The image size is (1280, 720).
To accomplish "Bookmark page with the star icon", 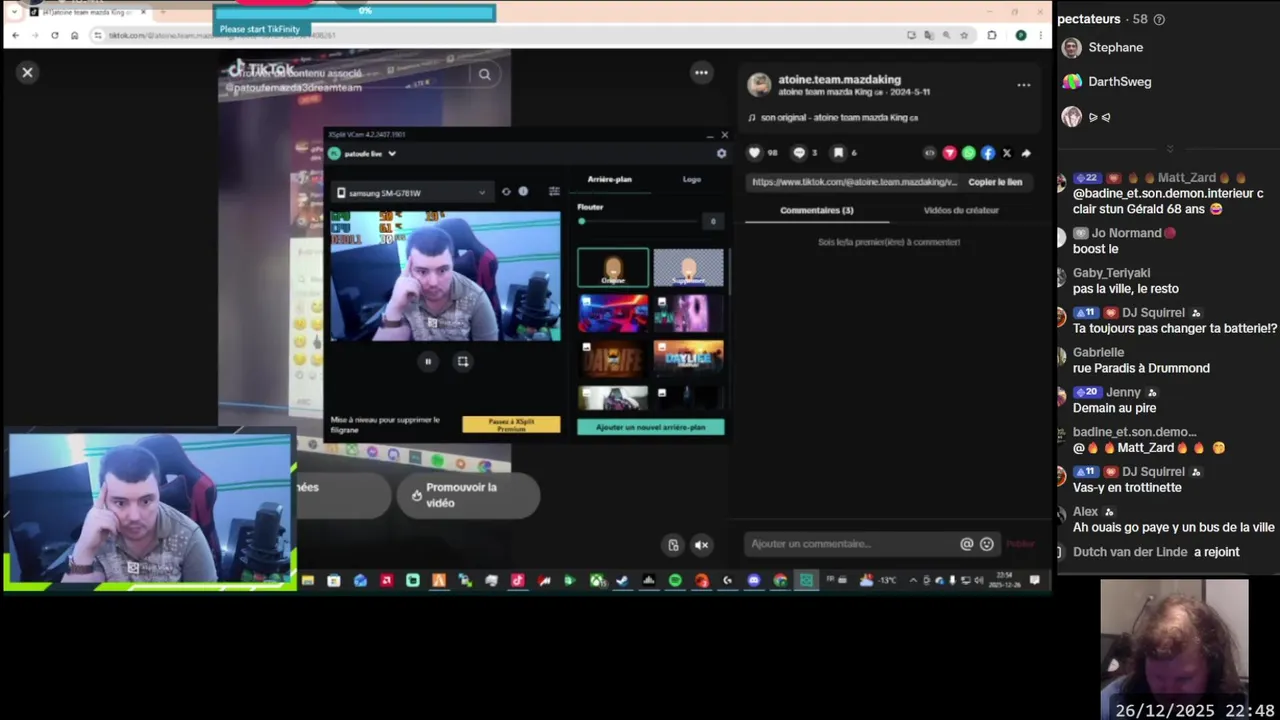I will pyautogui.click(x=964, y=35).
